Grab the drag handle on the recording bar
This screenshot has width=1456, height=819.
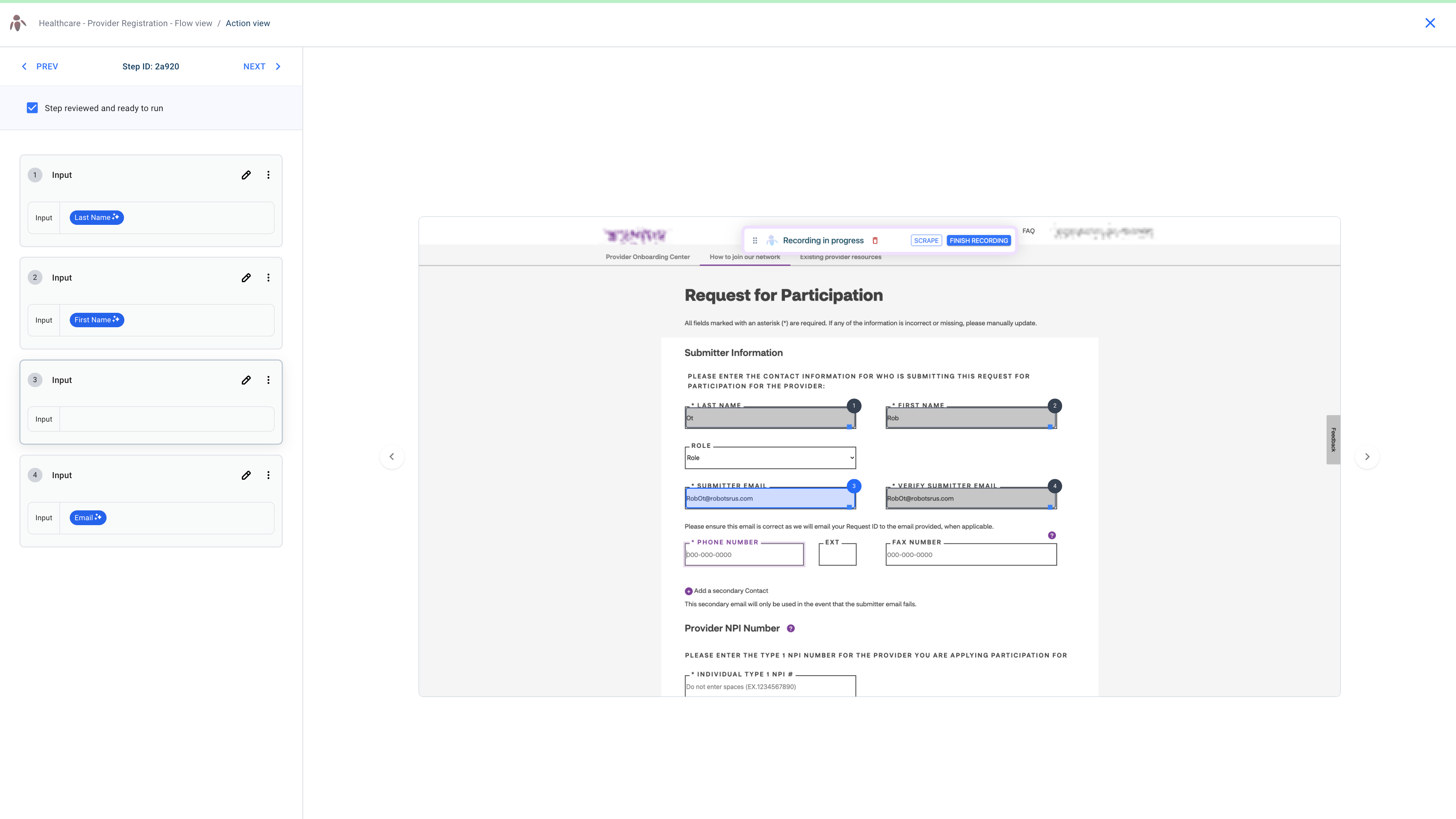(x=755, y=240)
